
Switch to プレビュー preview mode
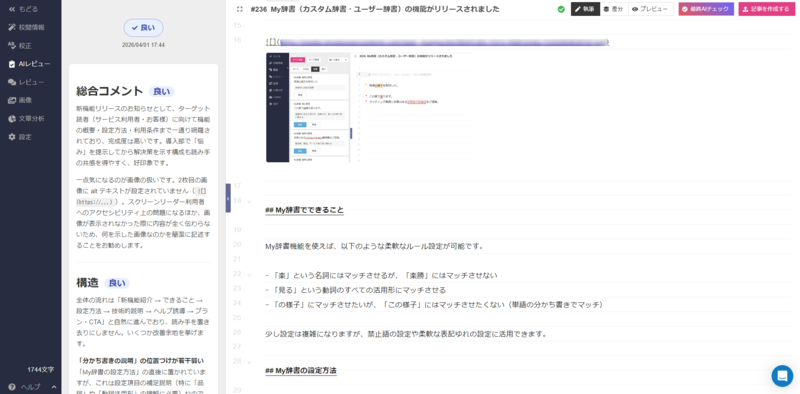tap(651, 9)
